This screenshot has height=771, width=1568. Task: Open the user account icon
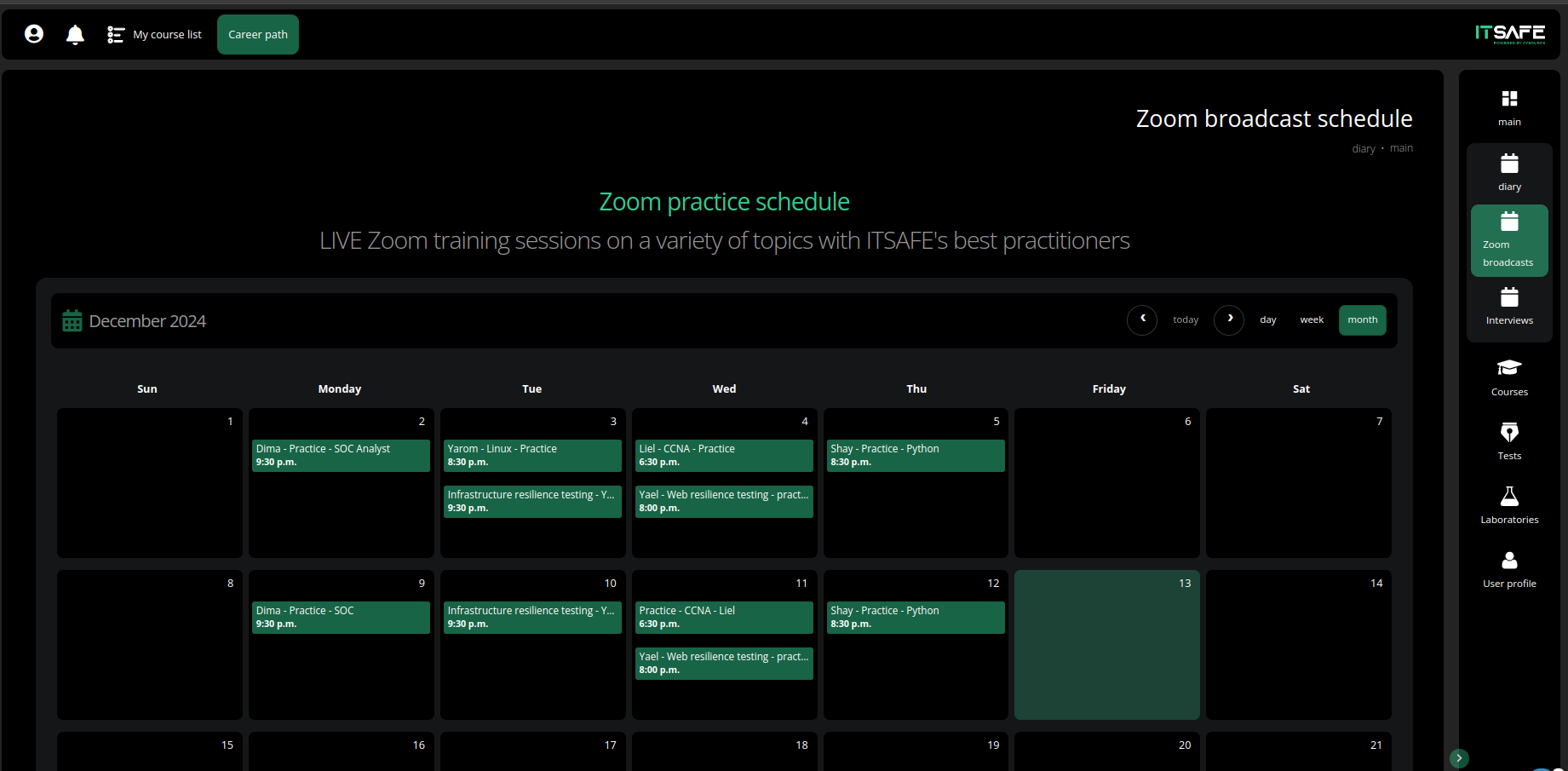(34, 34)
